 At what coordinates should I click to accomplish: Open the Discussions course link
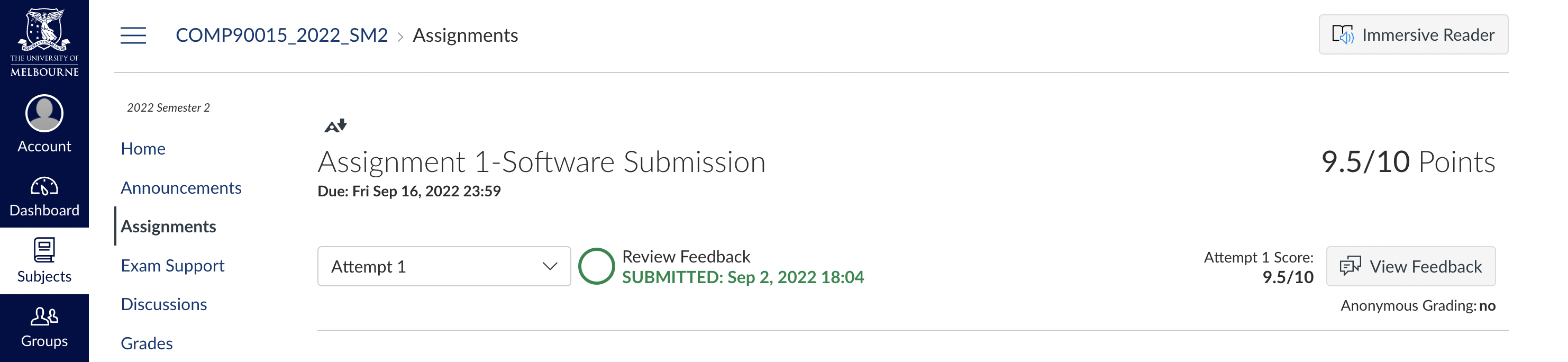point(164,304)
